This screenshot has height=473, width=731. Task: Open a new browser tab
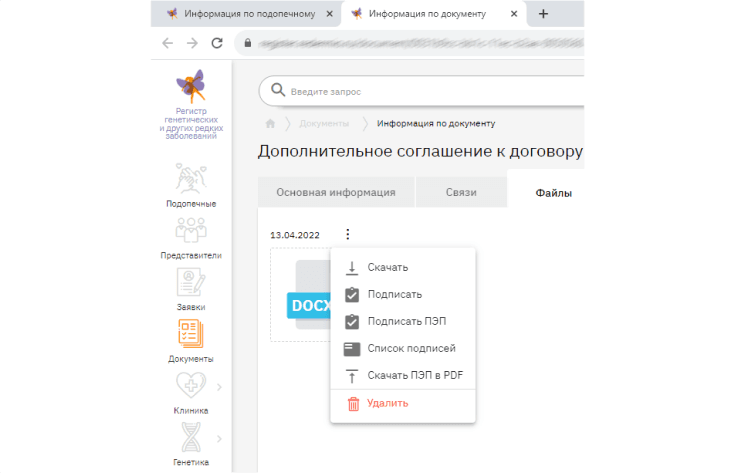click(x=543, y=14)
